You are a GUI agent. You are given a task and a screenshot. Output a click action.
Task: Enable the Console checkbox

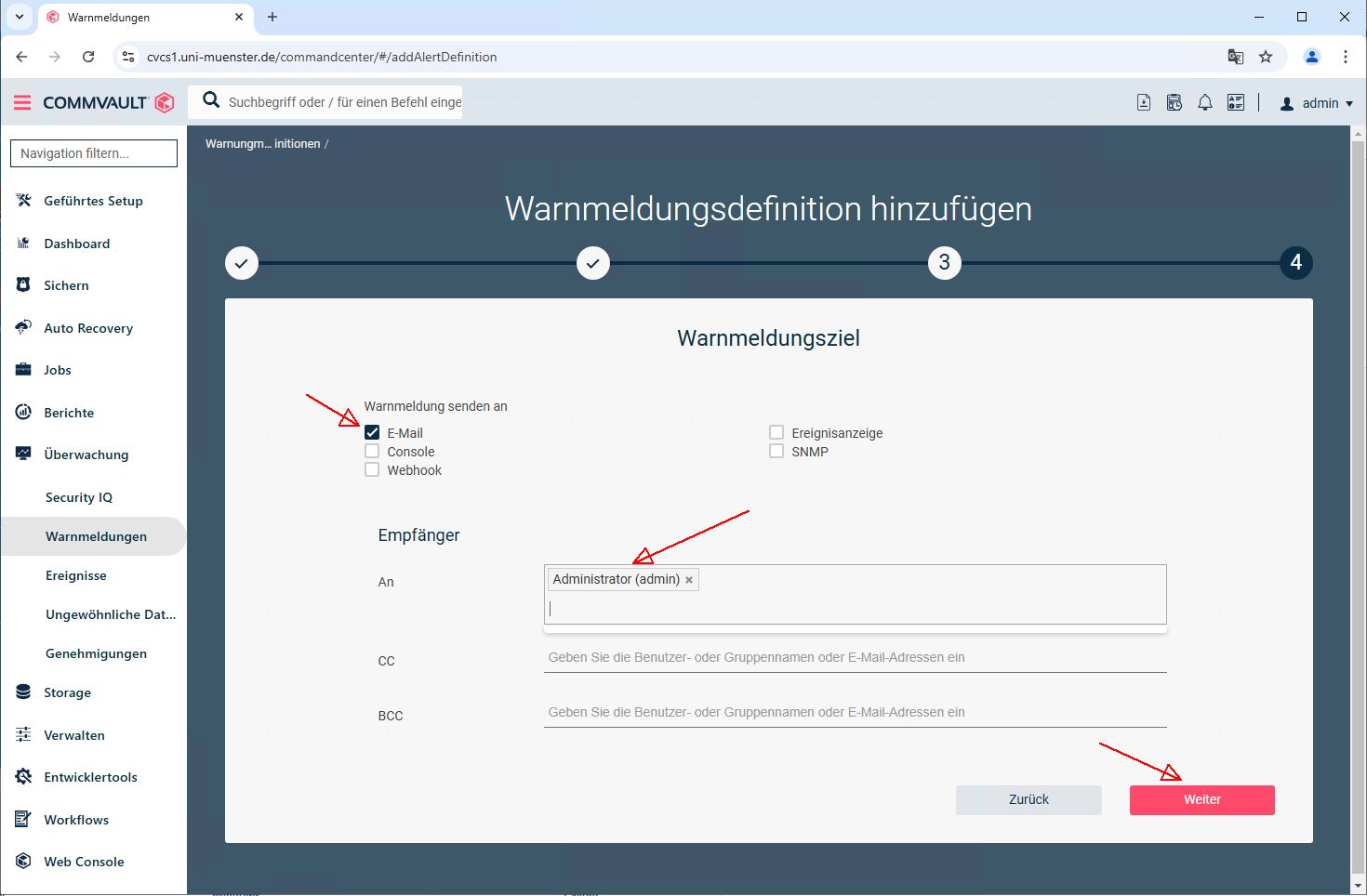coord(372,452)
